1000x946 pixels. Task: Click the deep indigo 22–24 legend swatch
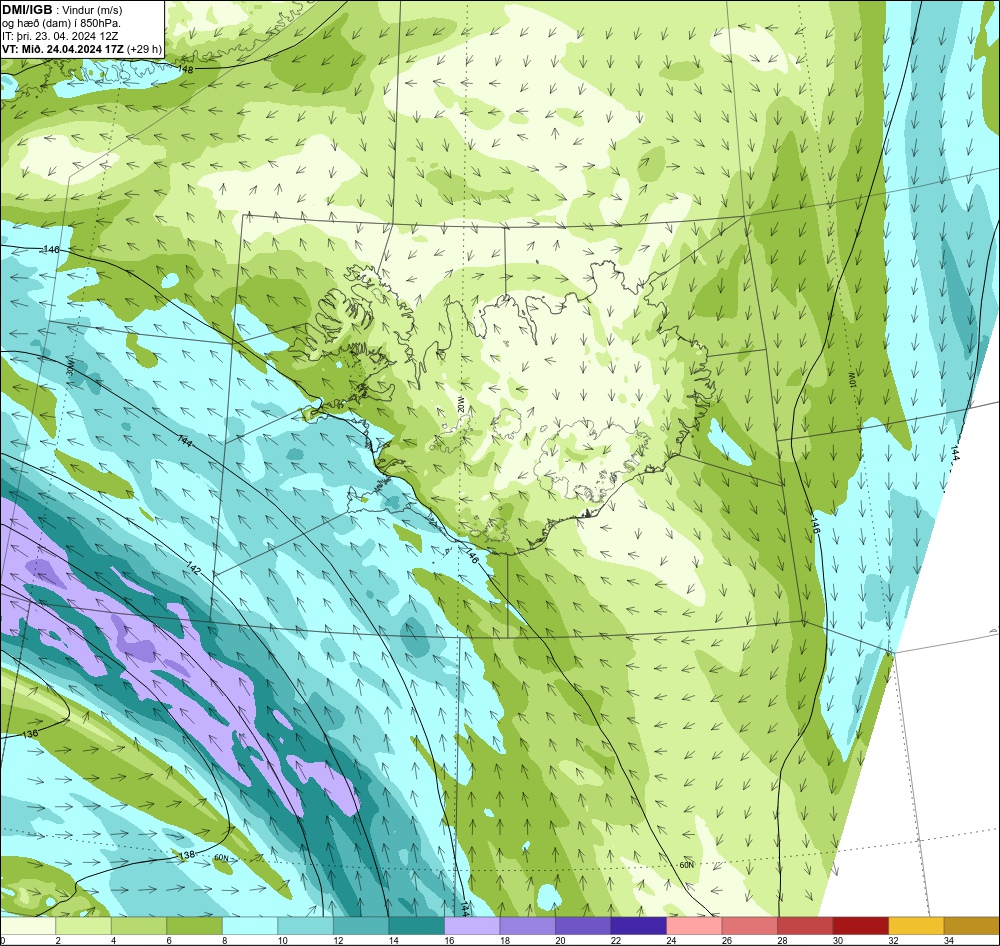[638, 926]
